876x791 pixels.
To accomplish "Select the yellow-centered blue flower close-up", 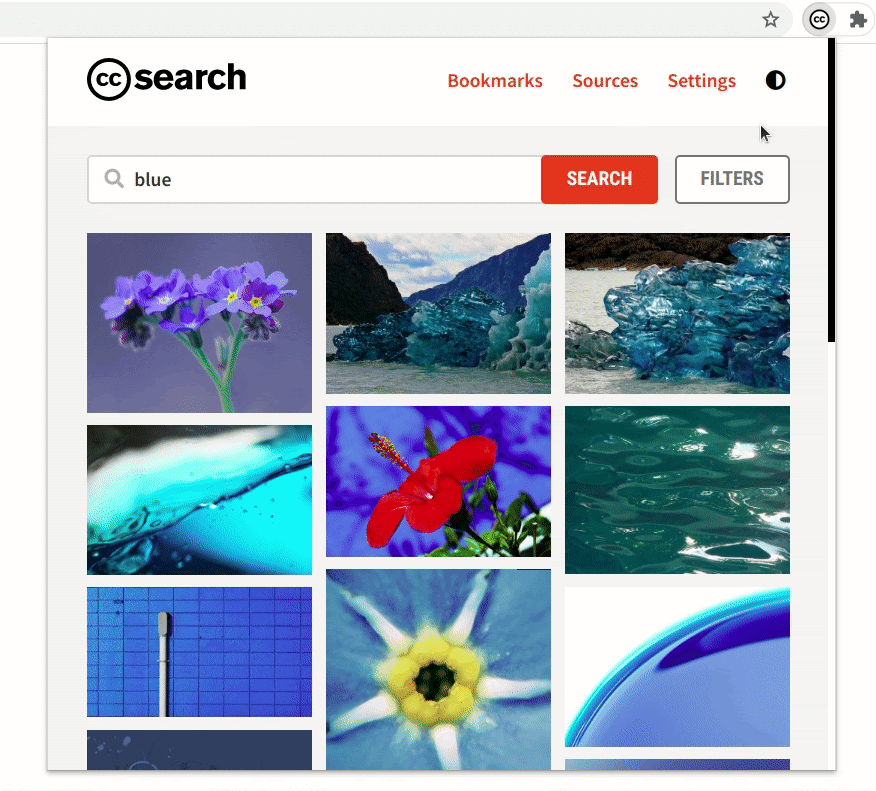I will [x=439, y=669].
